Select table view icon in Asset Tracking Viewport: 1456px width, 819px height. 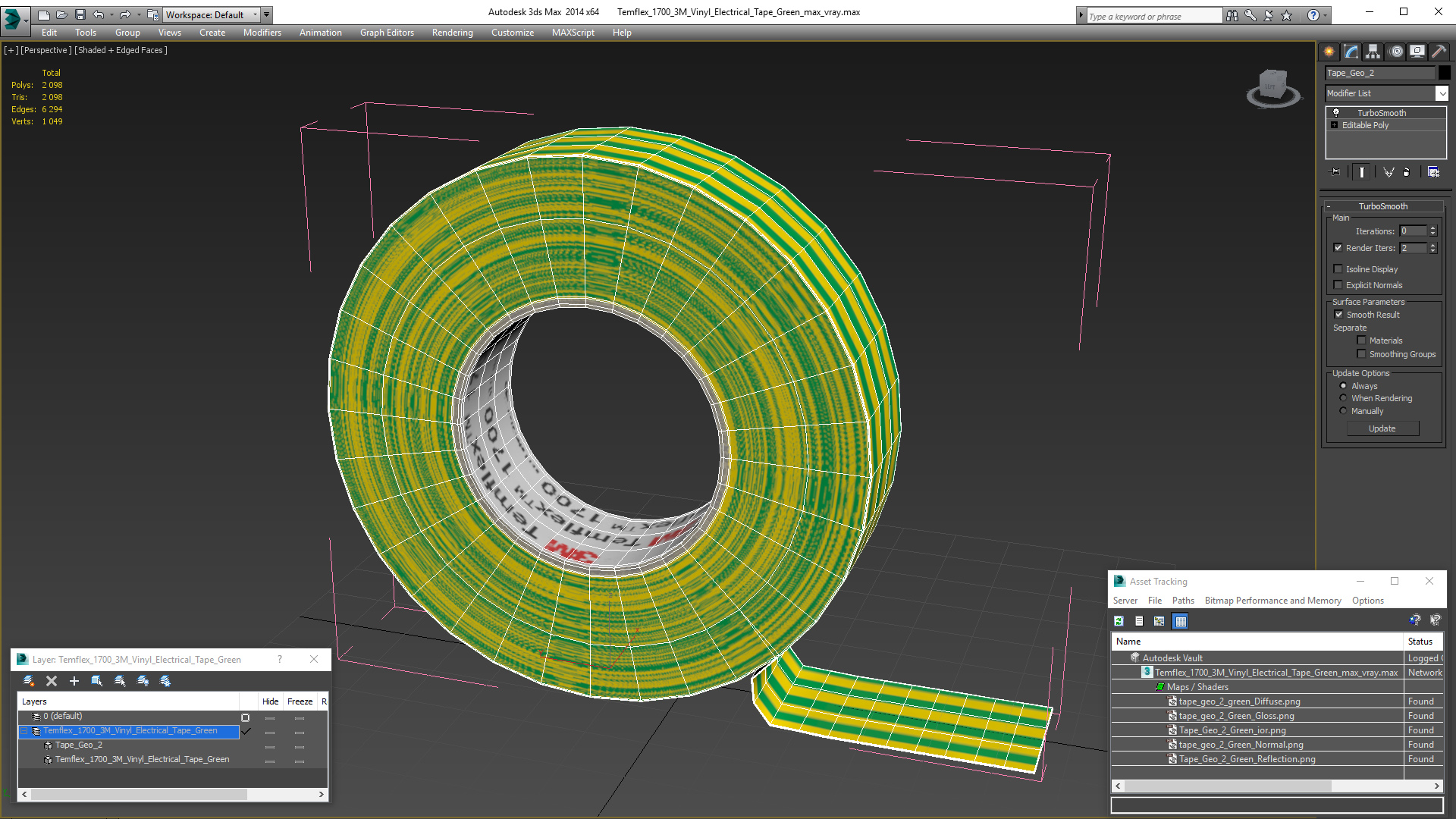(x=1180, y=621)
